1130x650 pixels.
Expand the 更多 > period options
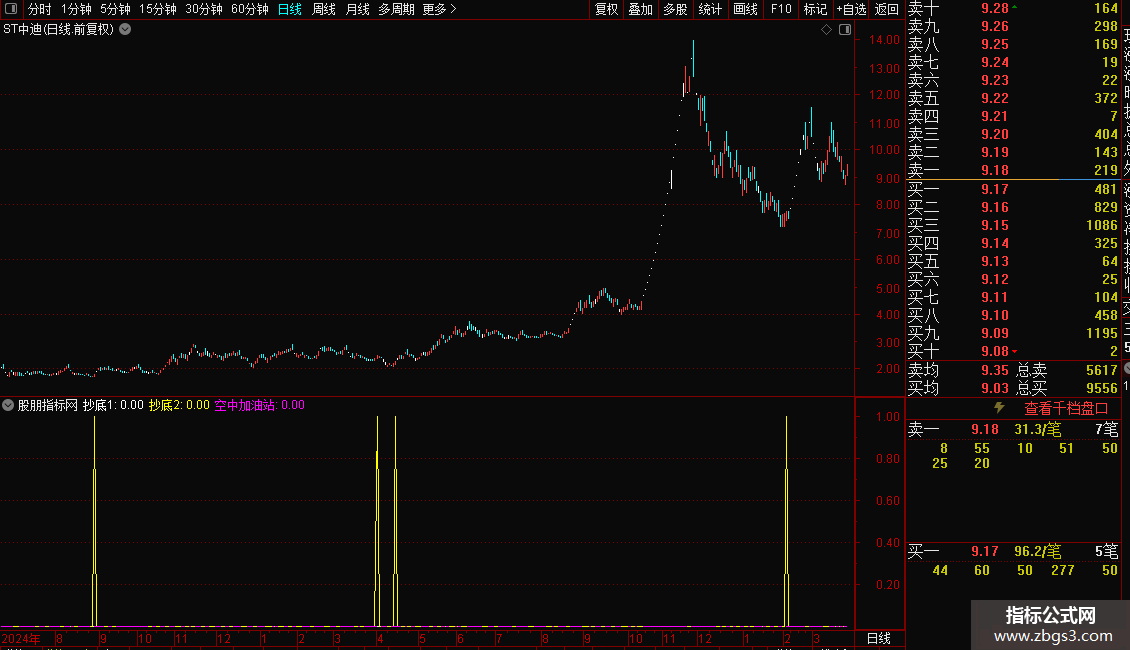point(440,9)
